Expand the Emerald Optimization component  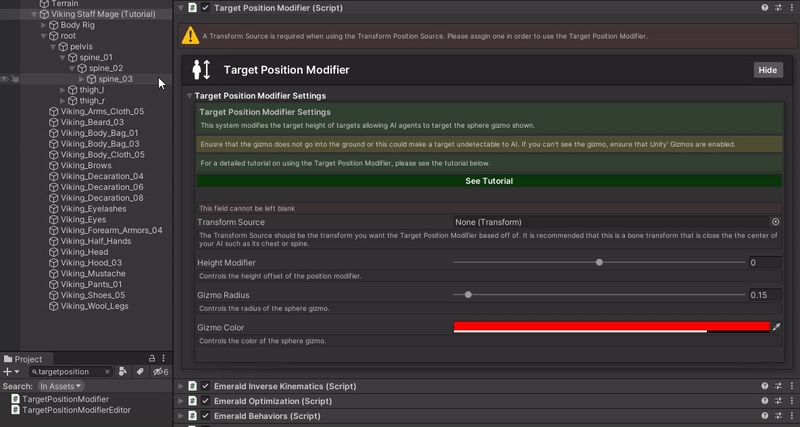(x=181, y=401)
